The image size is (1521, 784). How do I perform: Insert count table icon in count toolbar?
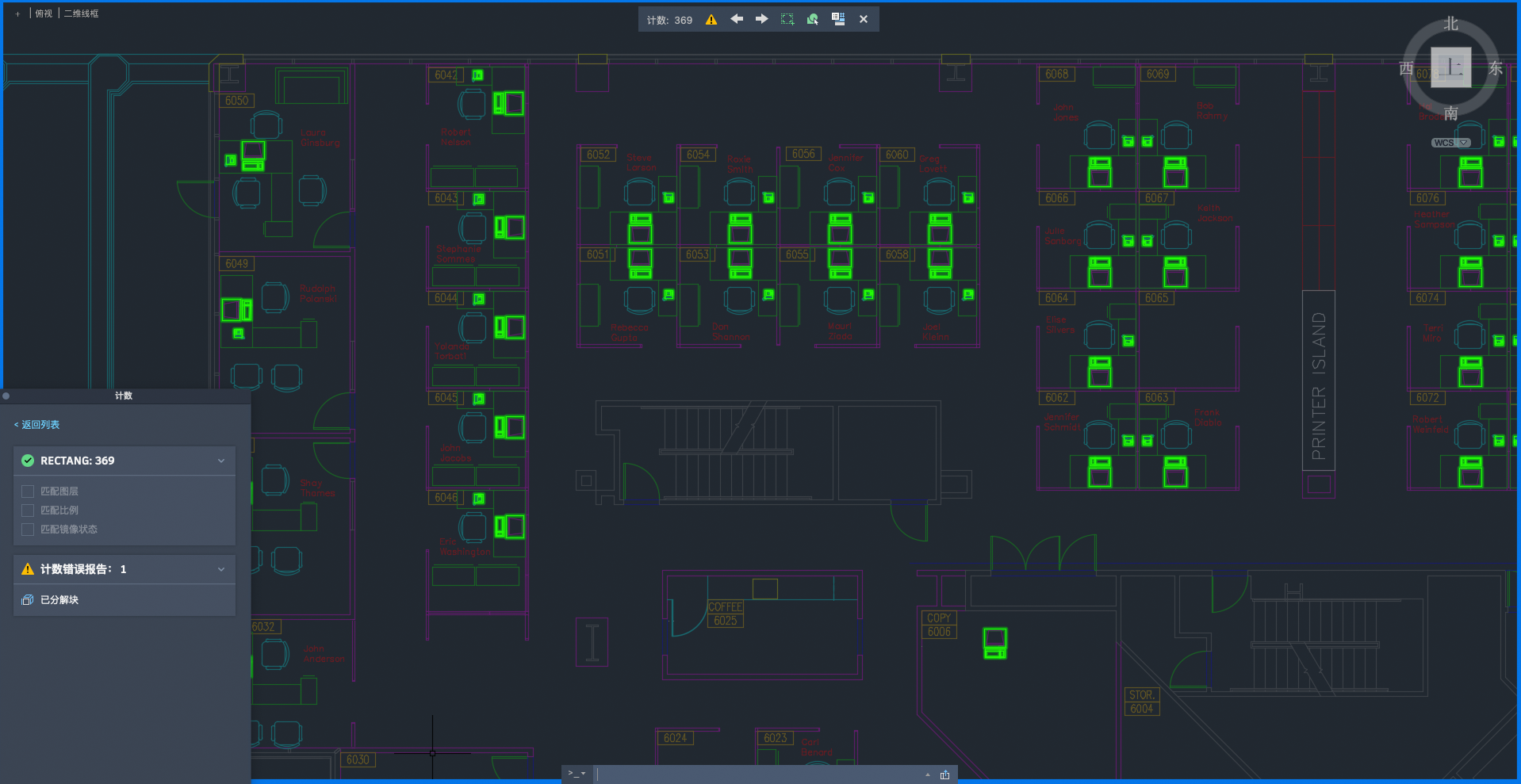pos(838,19)
